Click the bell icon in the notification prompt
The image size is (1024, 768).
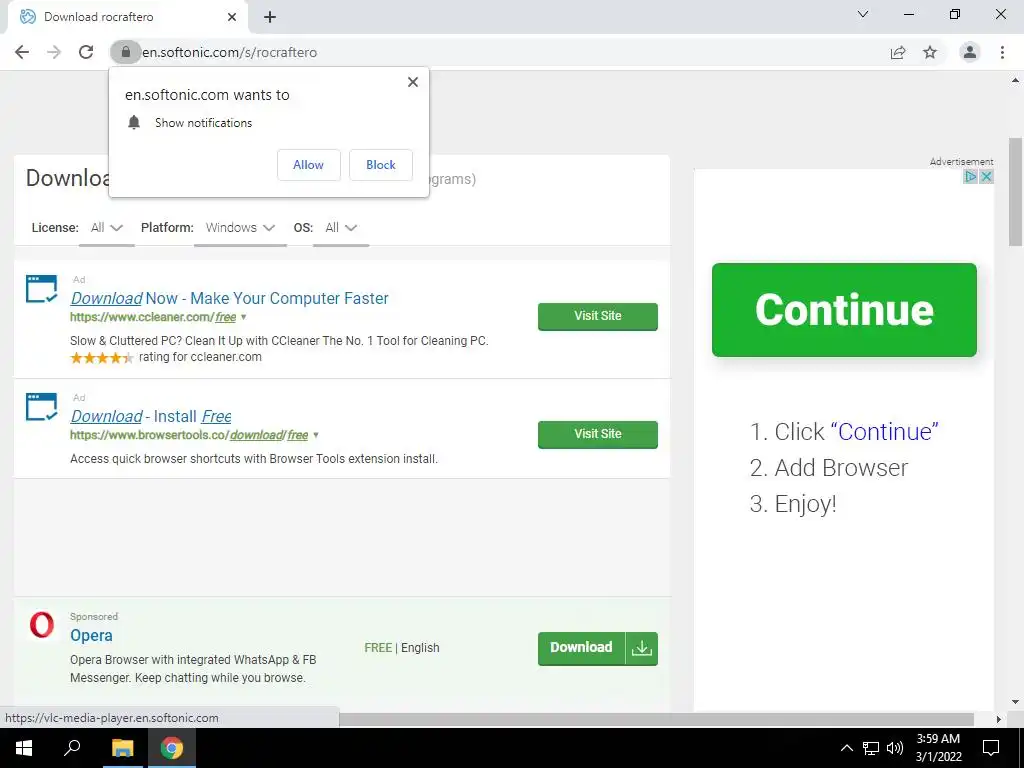coord(134,122)
